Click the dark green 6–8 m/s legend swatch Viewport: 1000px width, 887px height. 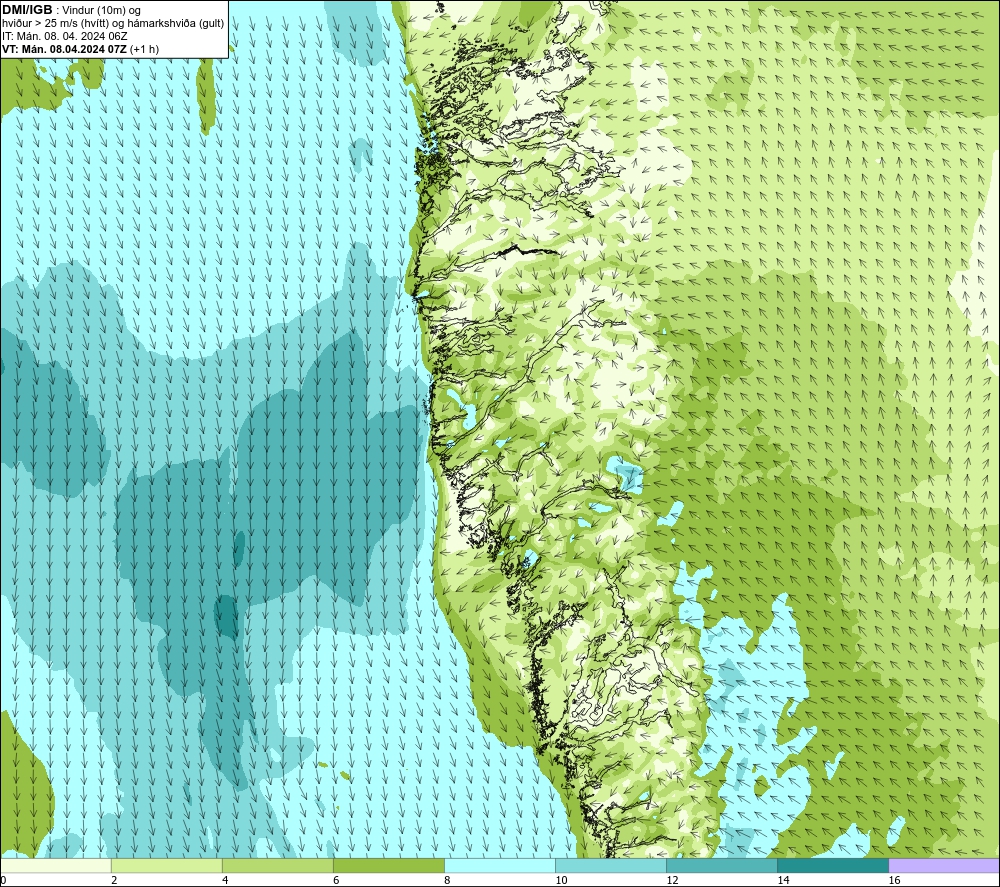(x=389, y=865)
